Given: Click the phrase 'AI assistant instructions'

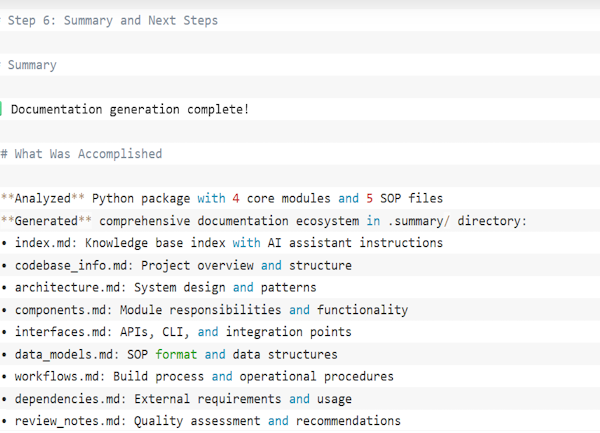Looking at the screenshot, I should 355,243.
